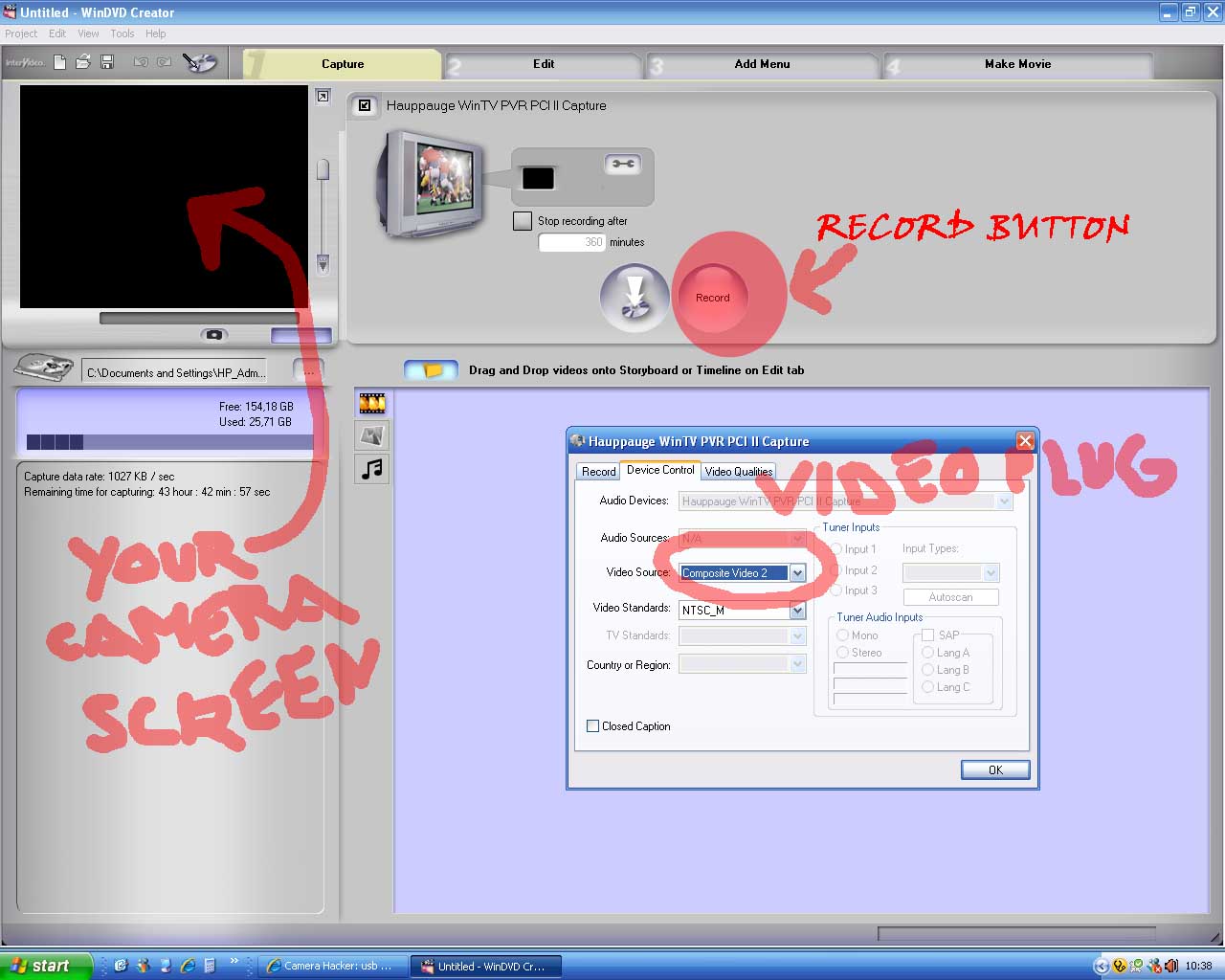Click OK in the capture dialog
Screen dimensions: 1225x980
point(995,769)
